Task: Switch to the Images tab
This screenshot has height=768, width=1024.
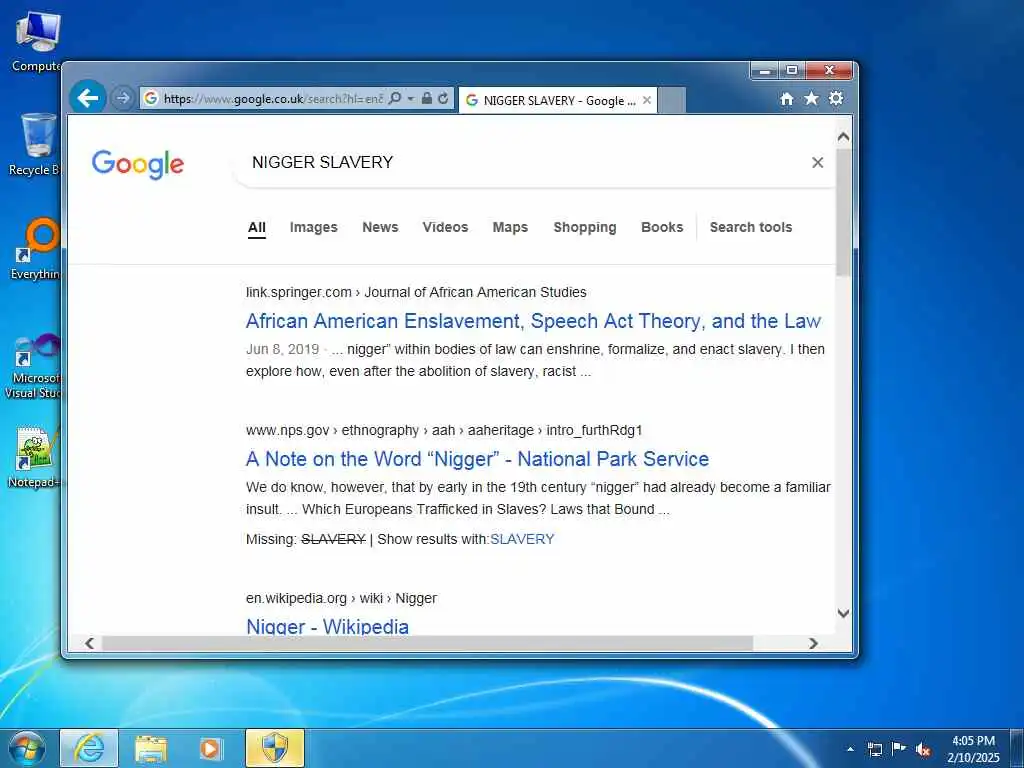Action: click(x=313, y=227)
